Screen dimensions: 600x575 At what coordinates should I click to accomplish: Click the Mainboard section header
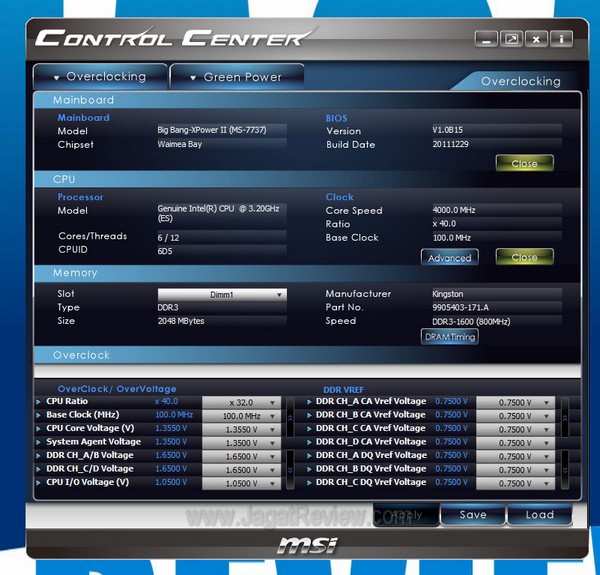pos(307,100)
